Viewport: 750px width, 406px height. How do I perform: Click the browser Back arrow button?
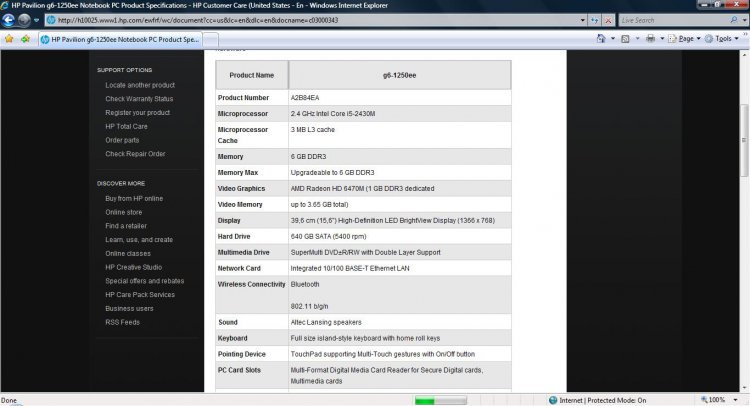click(9, 20)
